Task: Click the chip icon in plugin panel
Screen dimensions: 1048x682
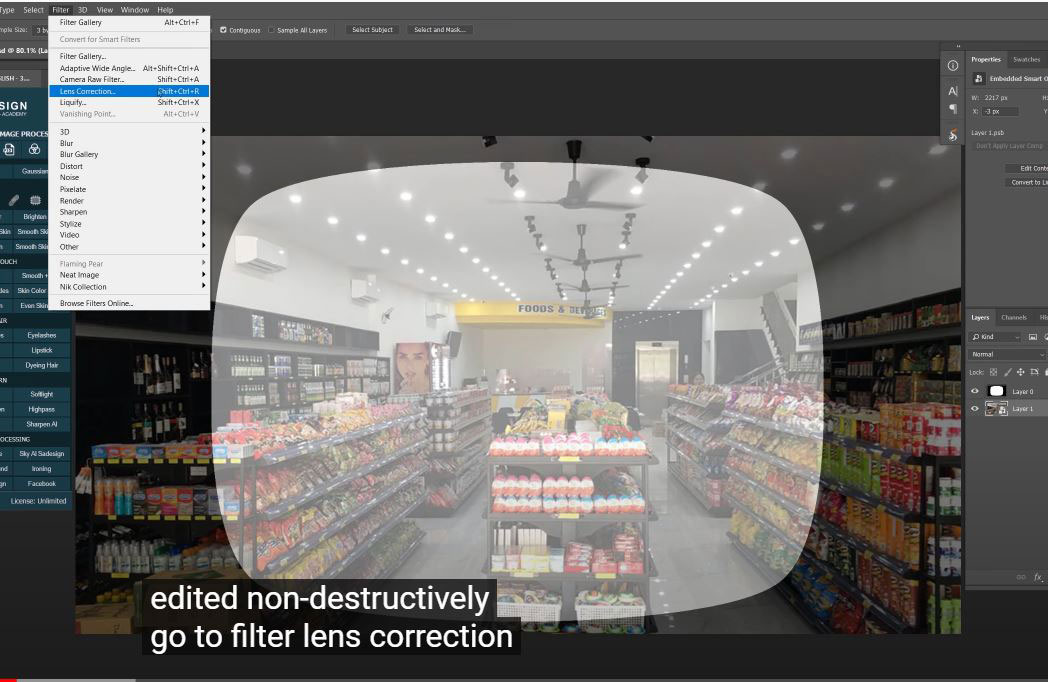Action: [35, 200]
